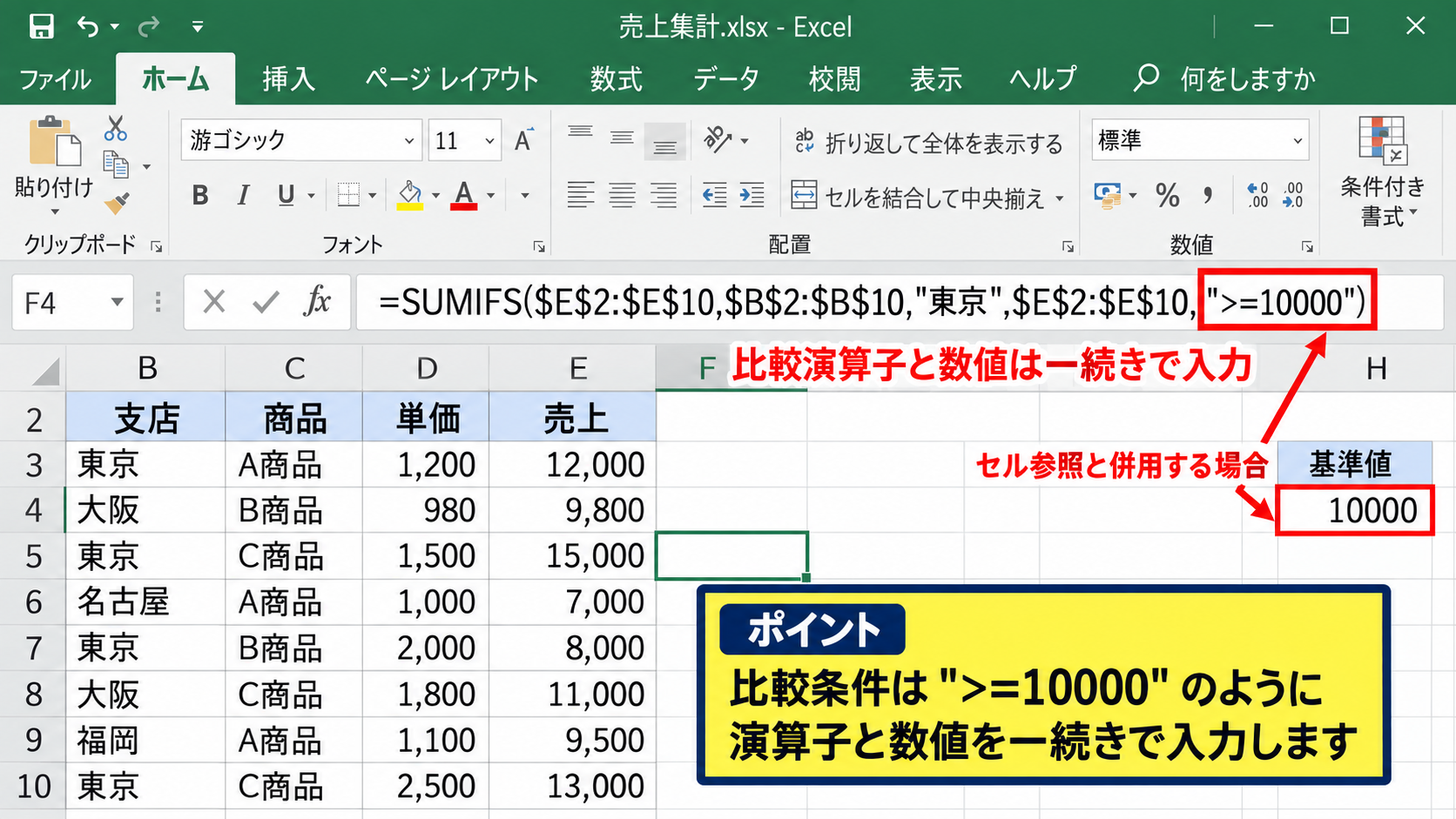Open the ファイル tab
The width and height of the screenshot is (1456, 819).
click(x=55, y=80)
